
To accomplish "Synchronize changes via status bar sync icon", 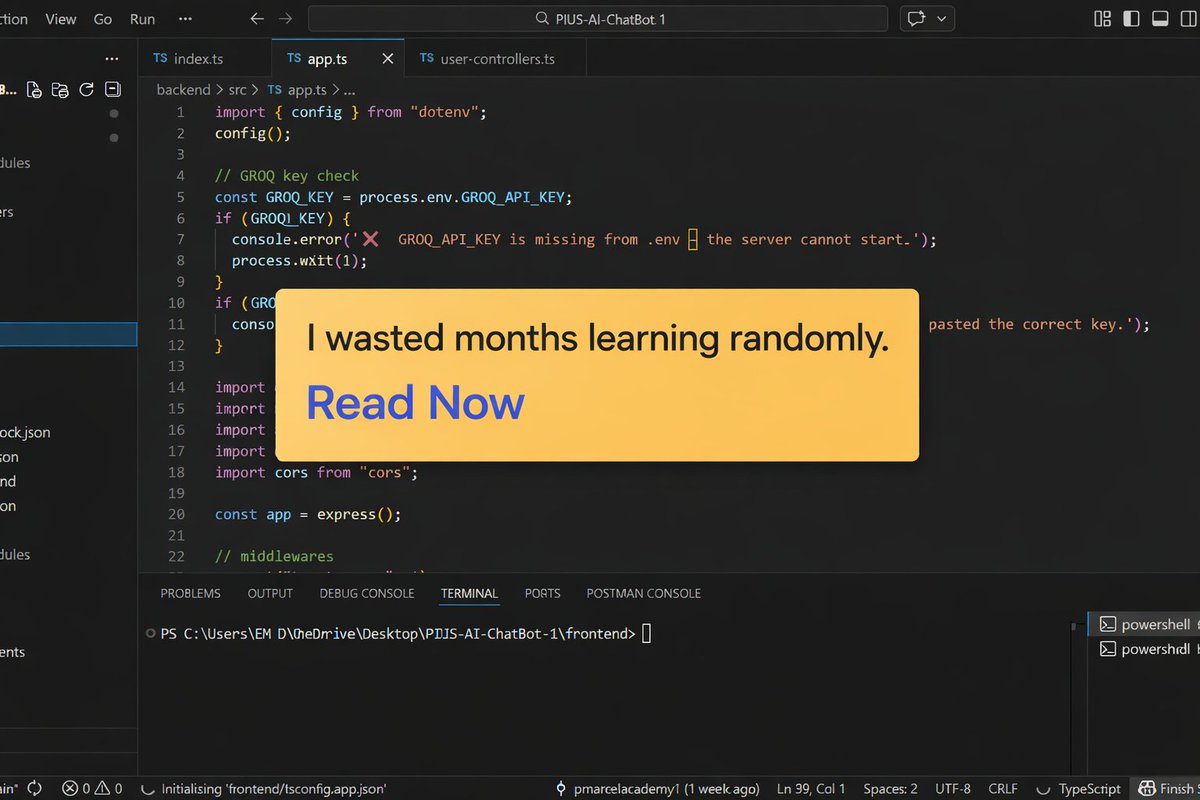I will point(35,788).
